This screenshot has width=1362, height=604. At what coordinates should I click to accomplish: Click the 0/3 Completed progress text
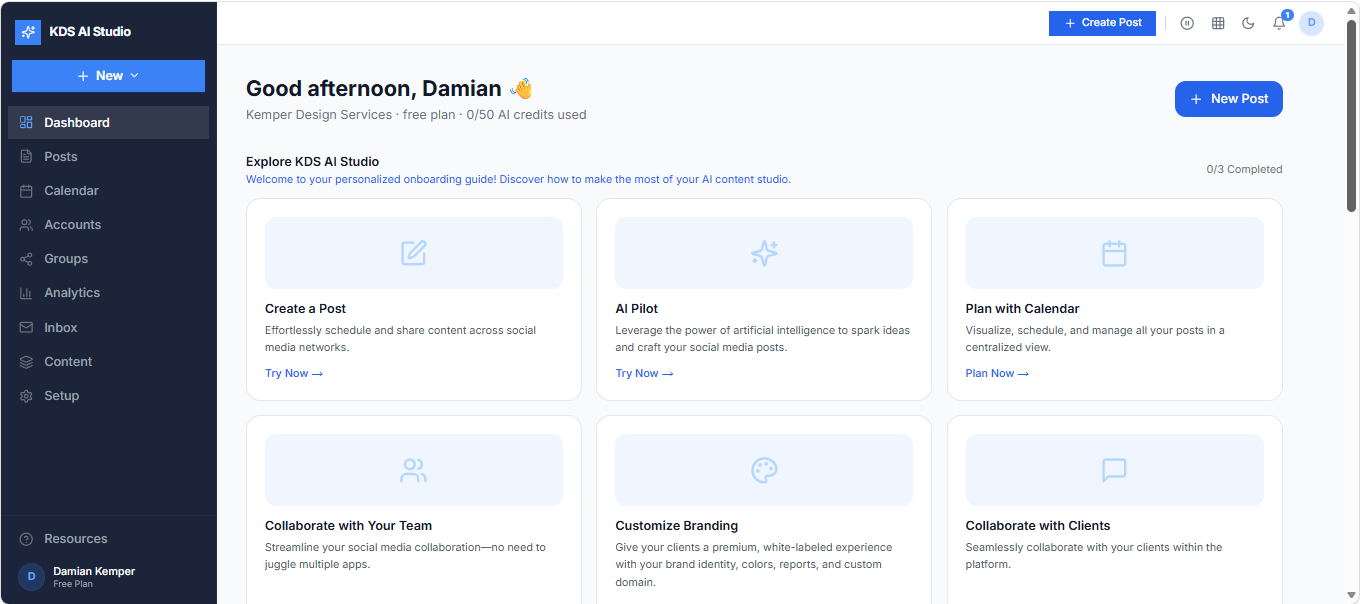[1244, 170]
